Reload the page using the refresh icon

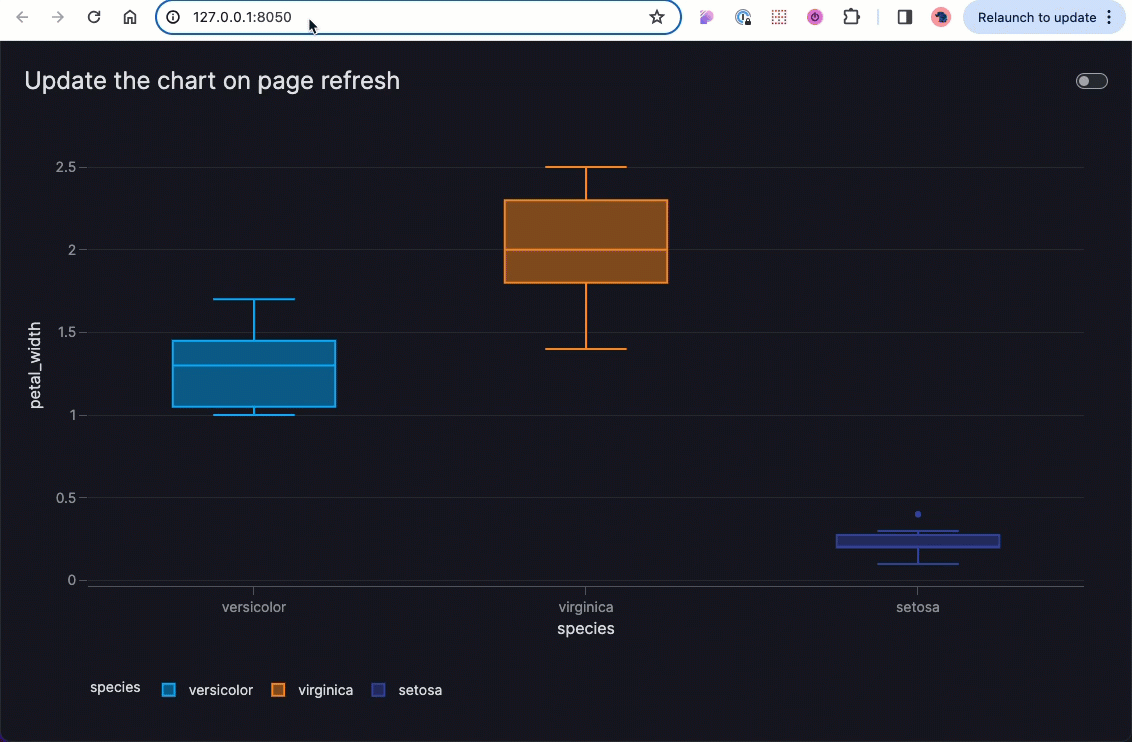(94, 17)
